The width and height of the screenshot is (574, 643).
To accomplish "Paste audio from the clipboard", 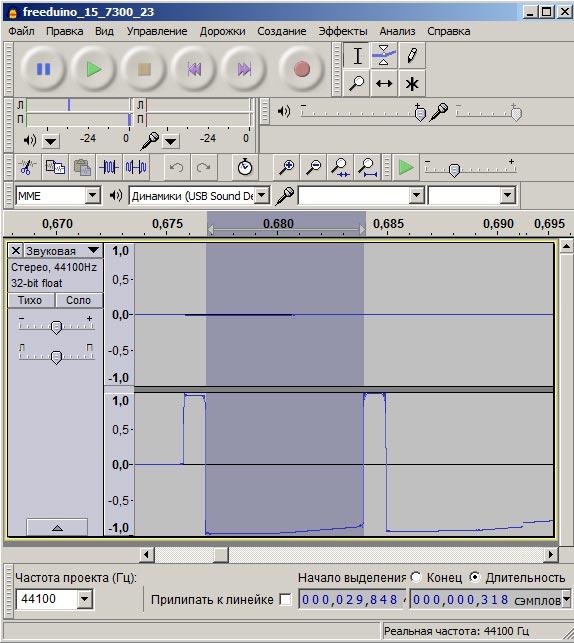I will click(x=82, y=167).
